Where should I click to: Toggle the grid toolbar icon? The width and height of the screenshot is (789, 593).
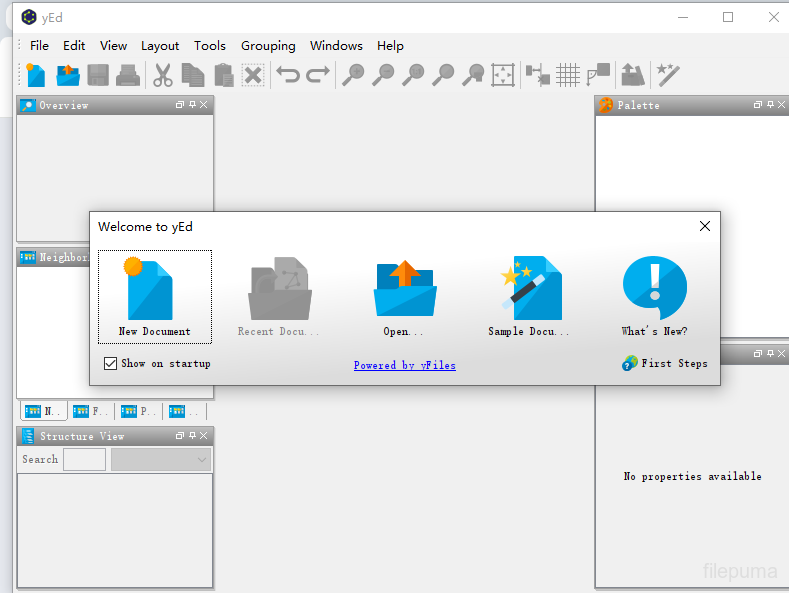point(568,75)
